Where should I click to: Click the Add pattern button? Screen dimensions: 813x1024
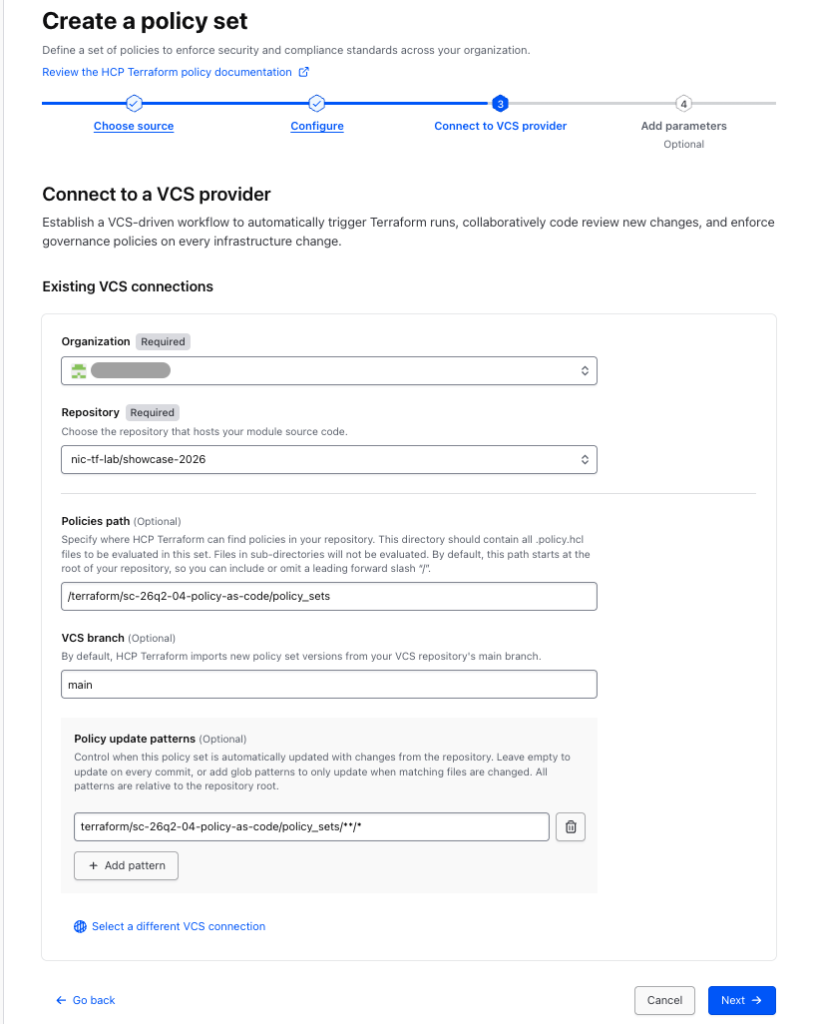(x=126, y=865)
